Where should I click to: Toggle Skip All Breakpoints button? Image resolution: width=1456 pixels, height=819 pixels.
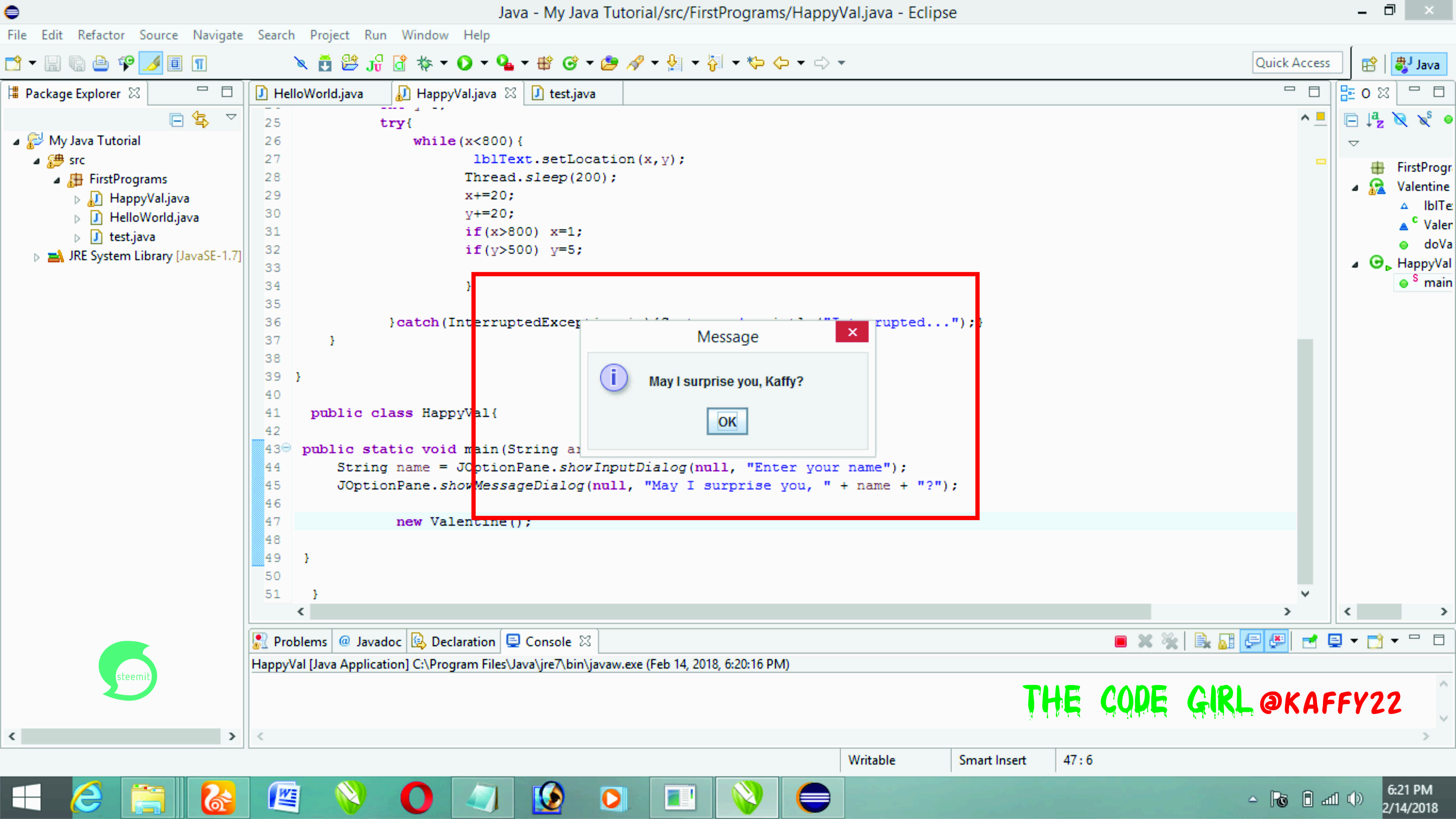[301, 63]
